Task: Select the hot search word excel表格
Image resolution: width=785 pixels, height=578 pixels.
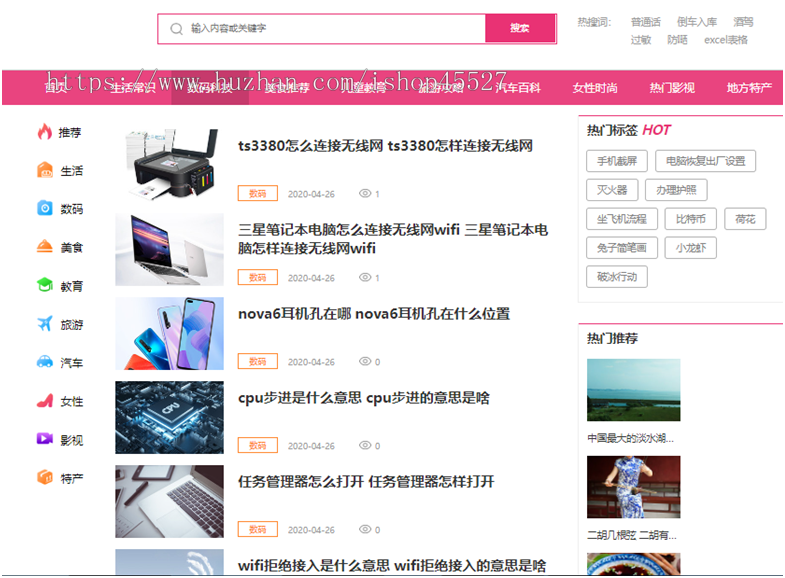Action: click(726, 40)
